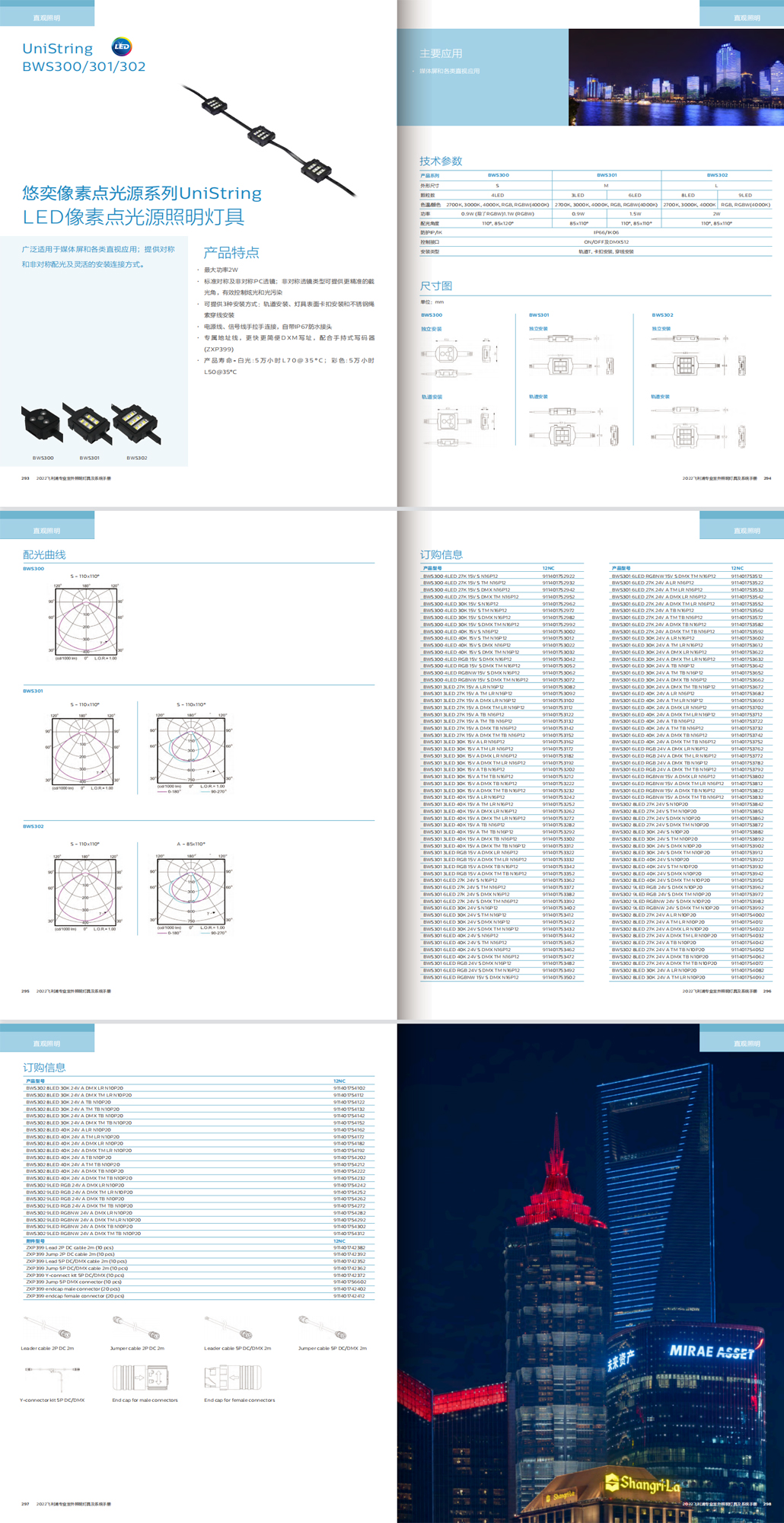
Task: Click the 配光曲线 section heading
Action: click(x=44, y=555)
